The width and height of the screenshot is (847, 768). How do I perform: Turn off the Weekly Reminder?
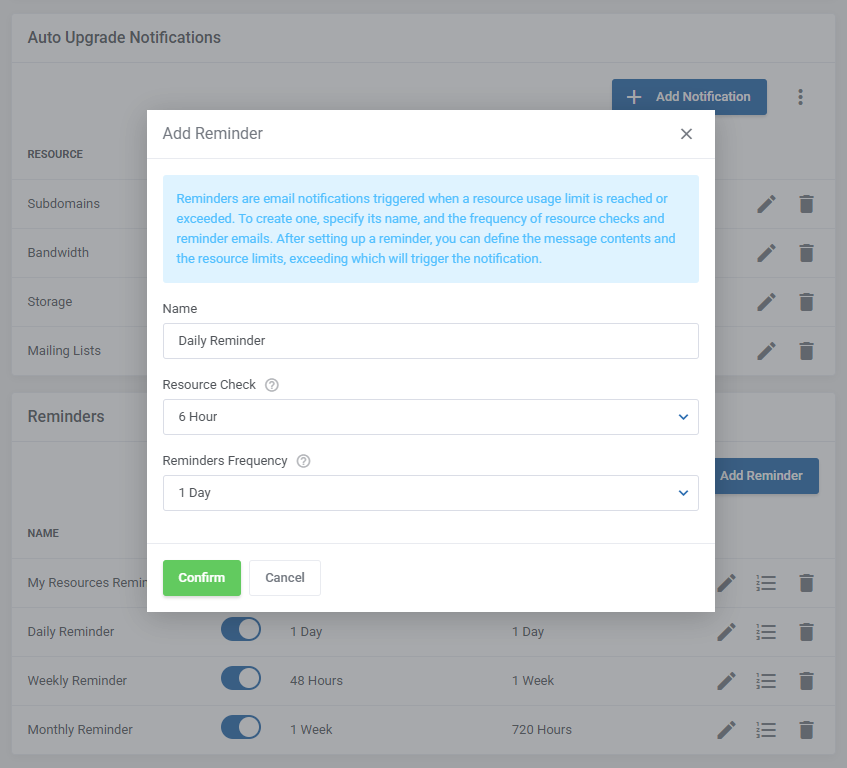(240, 678)
